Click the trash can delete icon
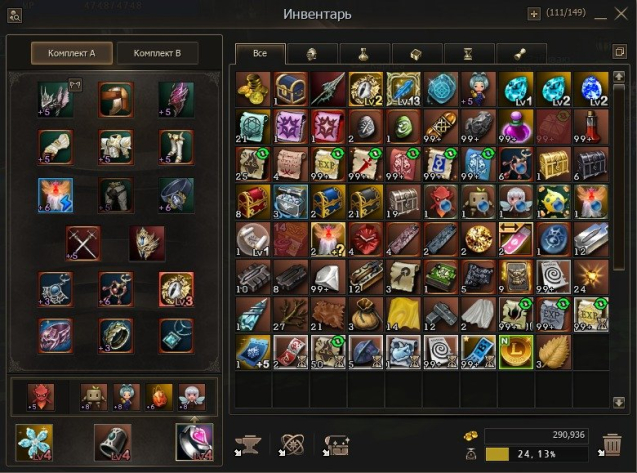 pos(611,445)
